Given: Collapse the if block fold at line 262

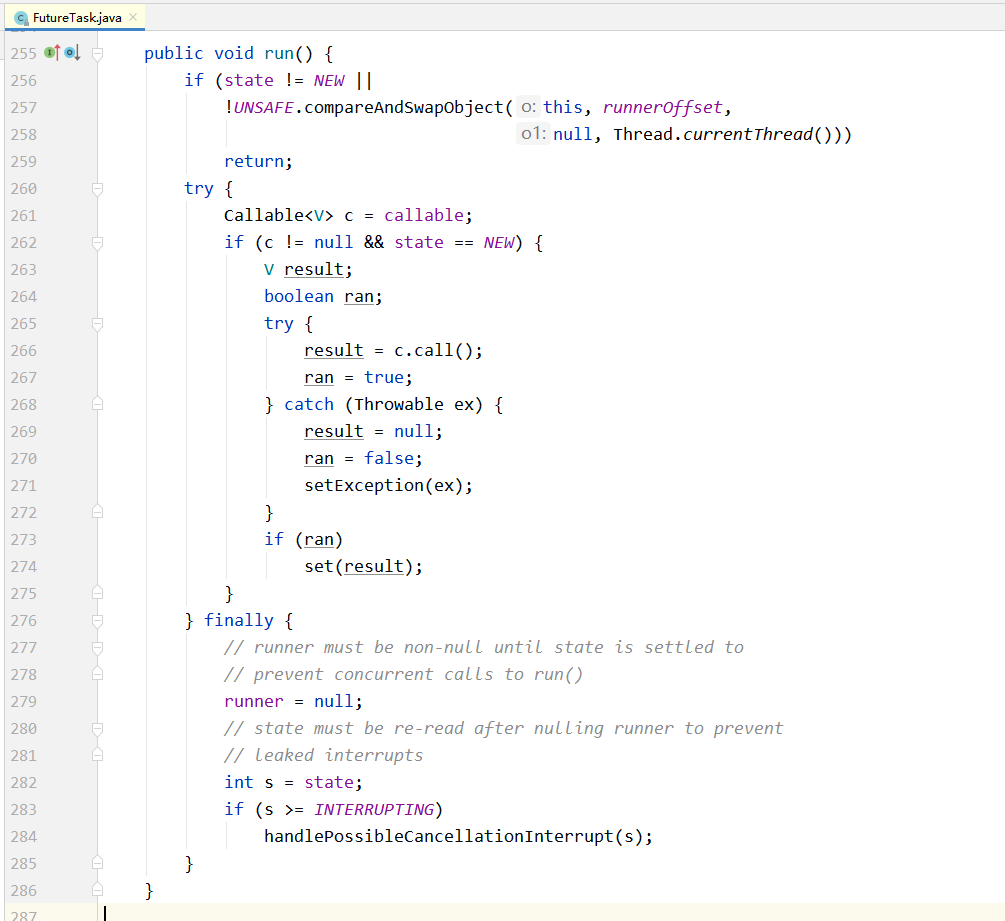Looking at the screenshot, I should 97,242.
